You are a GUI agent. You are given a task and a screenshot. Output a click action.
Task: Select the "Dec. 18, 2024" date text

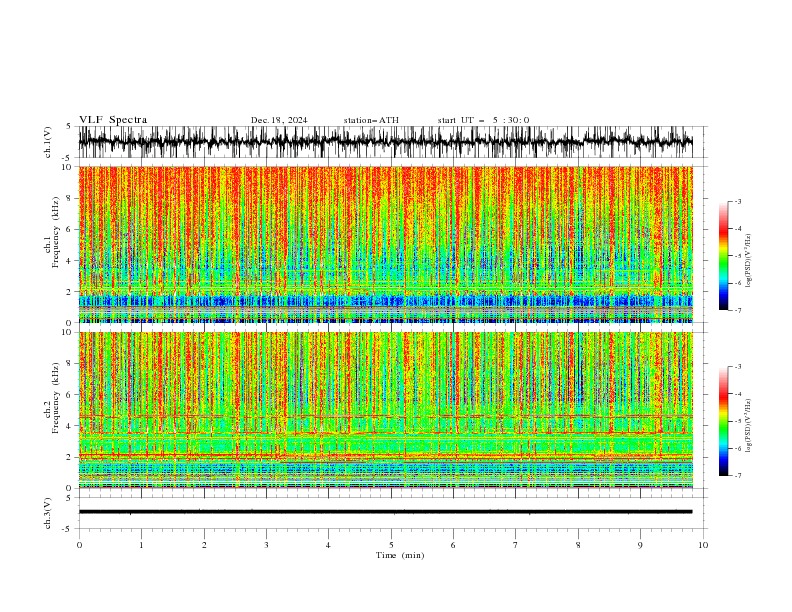click(x=279, y=120)
